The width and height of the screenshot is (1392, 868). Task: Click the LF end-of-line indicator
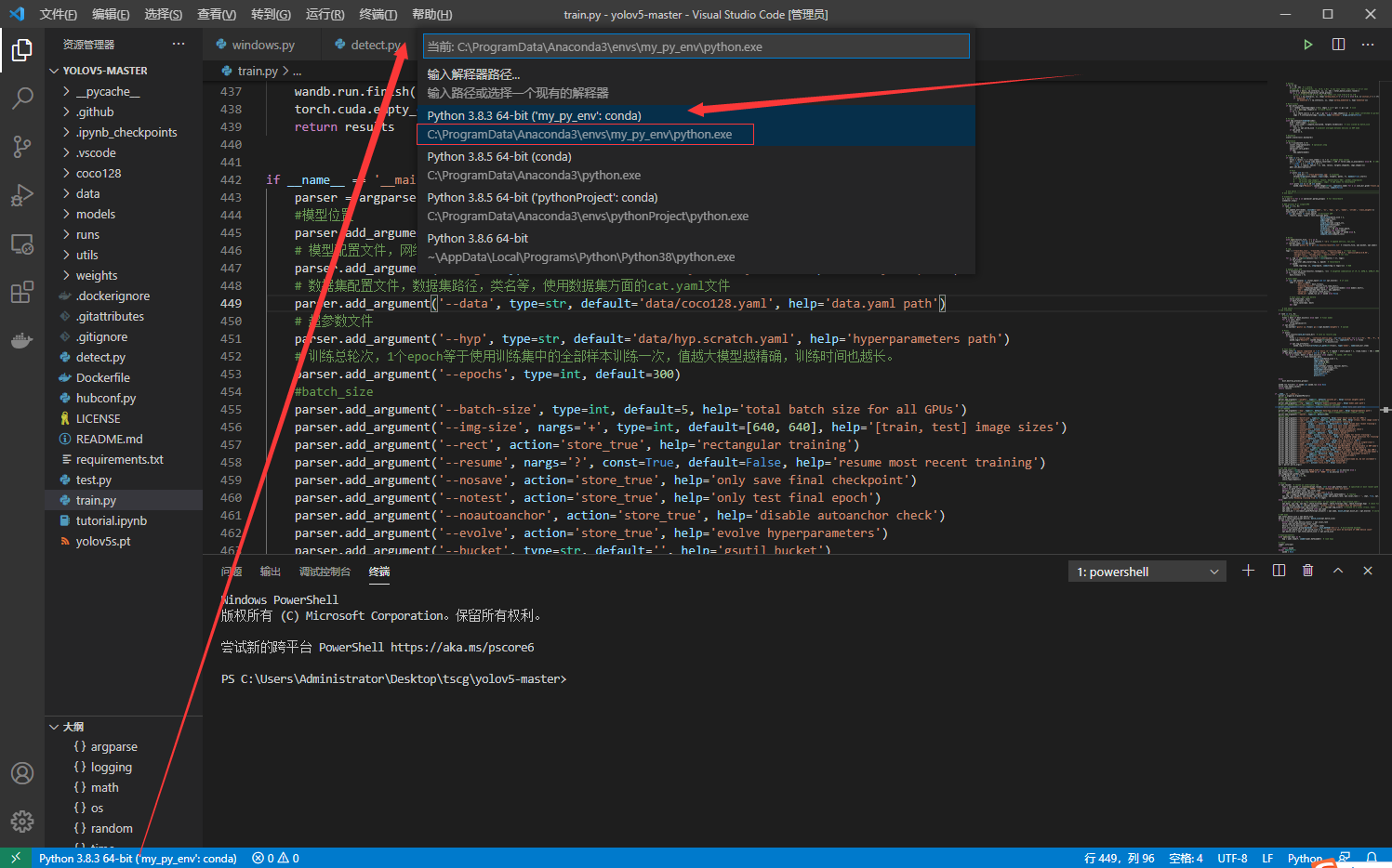coord(1267,858)
